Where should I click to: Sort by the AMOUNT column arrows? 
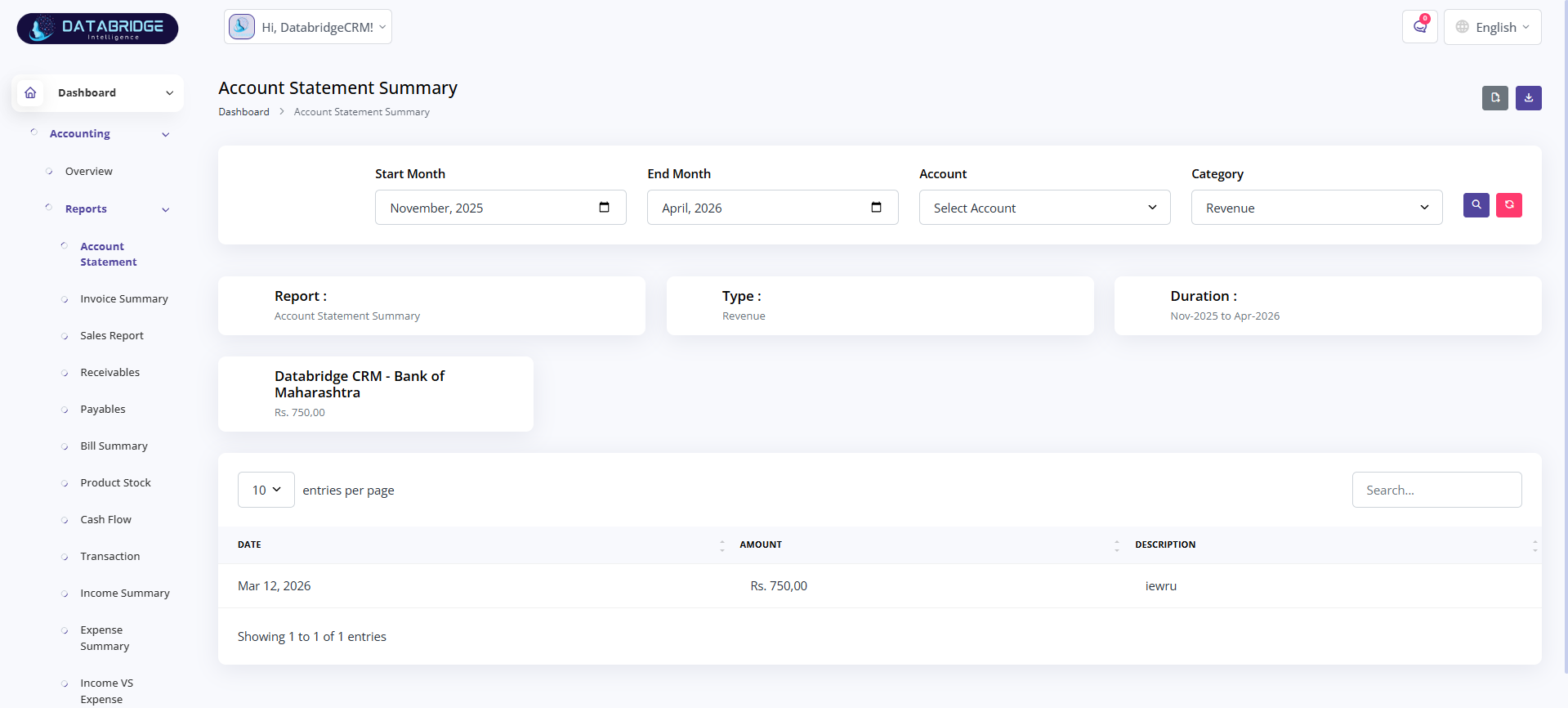1117,545
